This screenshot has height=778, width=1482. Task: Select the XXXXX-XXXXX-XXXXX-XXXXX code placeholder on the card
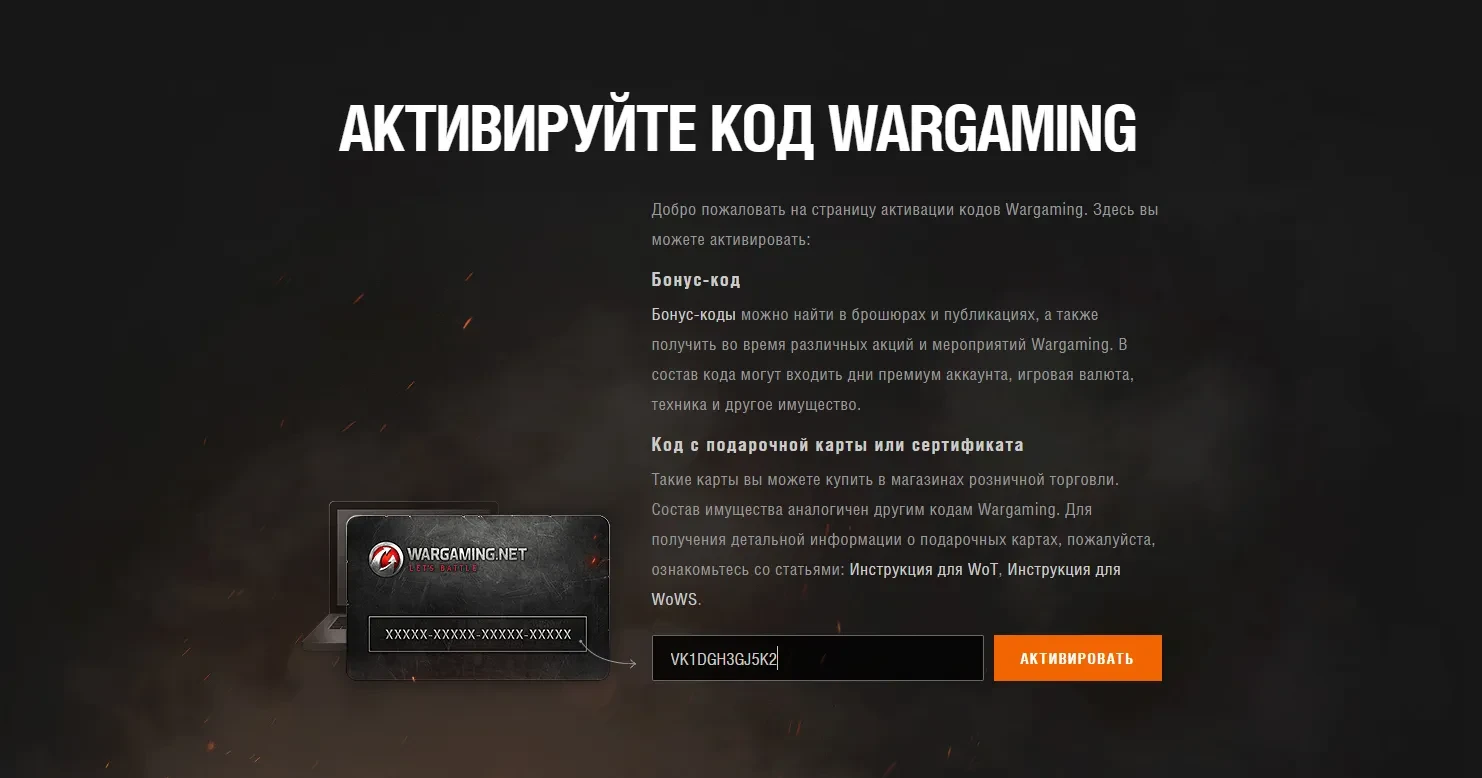(478, 634)
